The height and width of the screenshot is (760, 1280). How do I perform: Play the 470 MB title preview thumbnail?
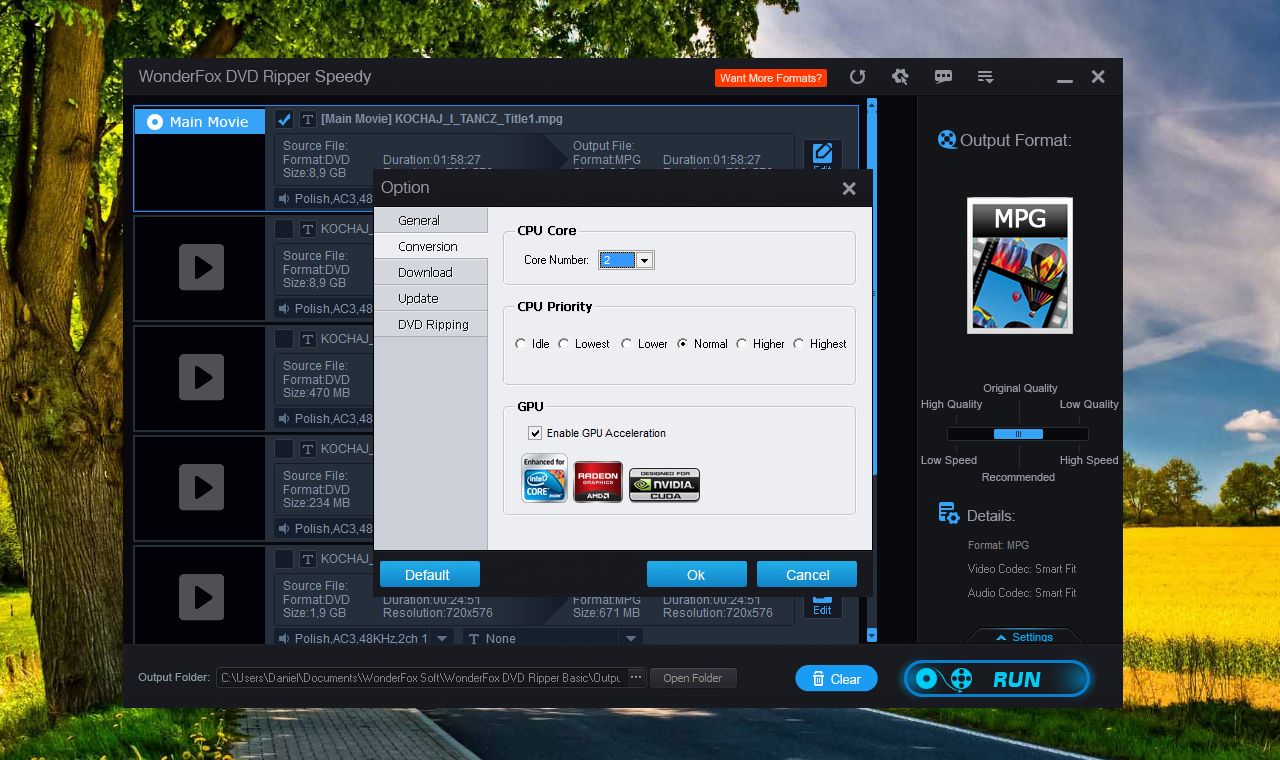pyautogui.click(x=201, y=377)
